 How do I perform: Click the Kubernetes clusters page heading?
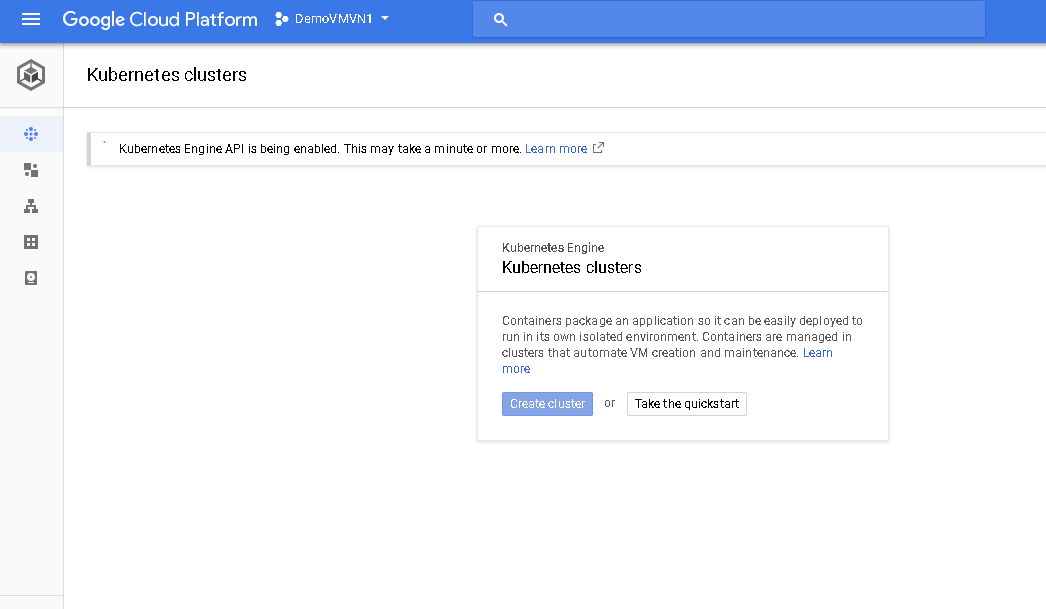pos(167,75)
